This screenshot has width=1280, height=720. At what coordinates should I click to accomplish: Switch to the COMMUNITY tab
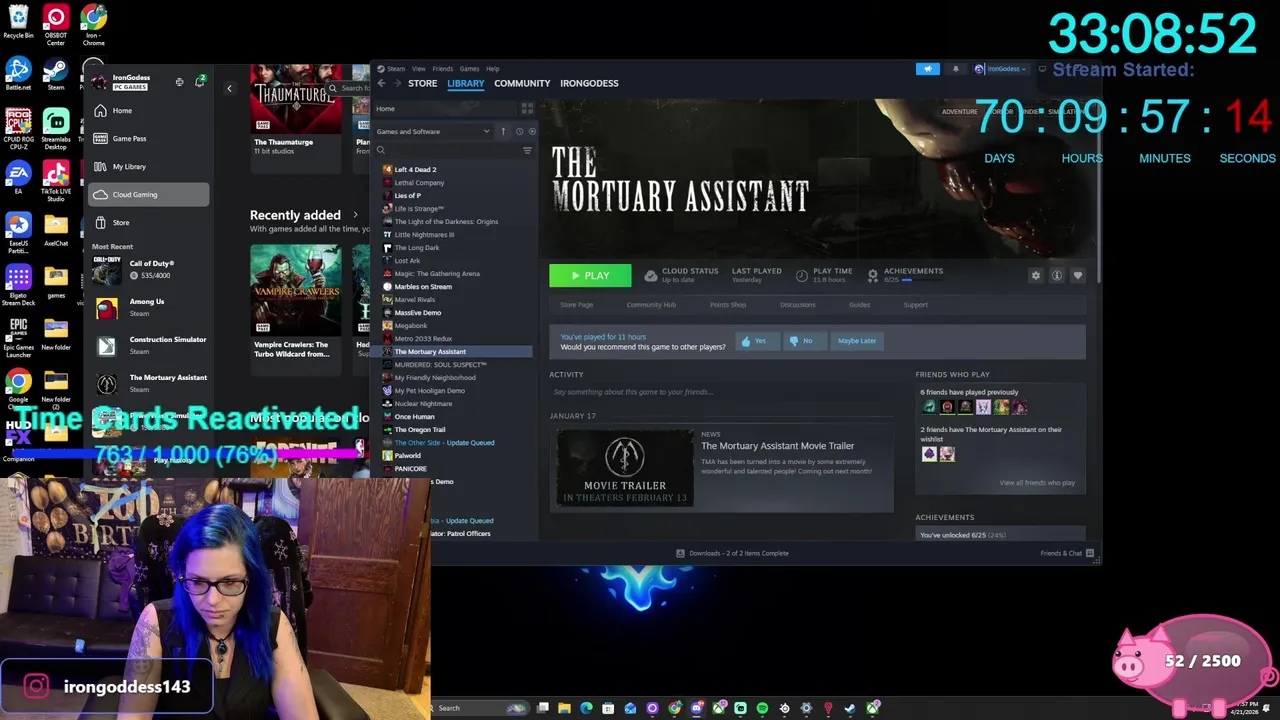tap(522, 83)
